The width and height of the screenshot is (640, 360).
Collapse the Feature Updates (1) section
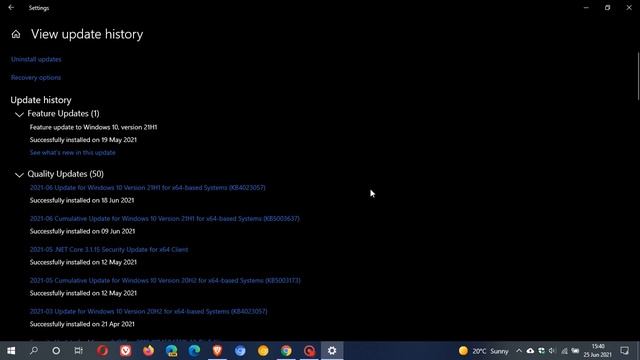pos(19,114)
